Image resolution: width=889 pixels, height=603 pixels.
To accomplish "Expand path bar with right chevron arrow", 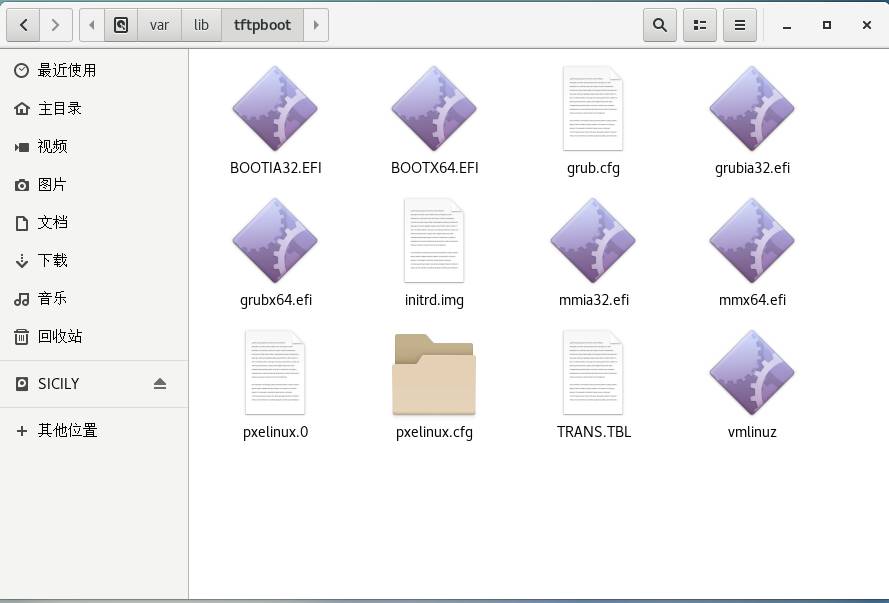I will [x=316, y=25].
